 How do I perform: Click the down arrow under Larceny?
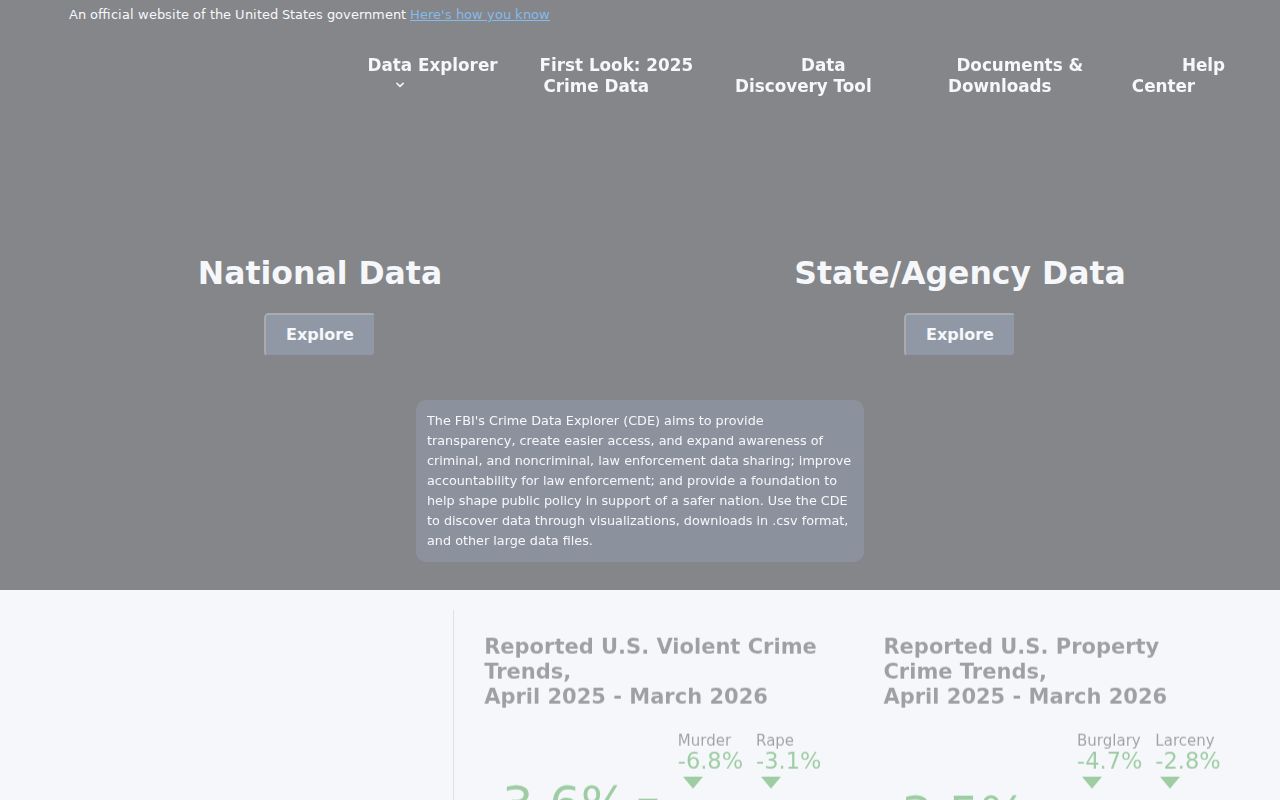pos(1170,783)
